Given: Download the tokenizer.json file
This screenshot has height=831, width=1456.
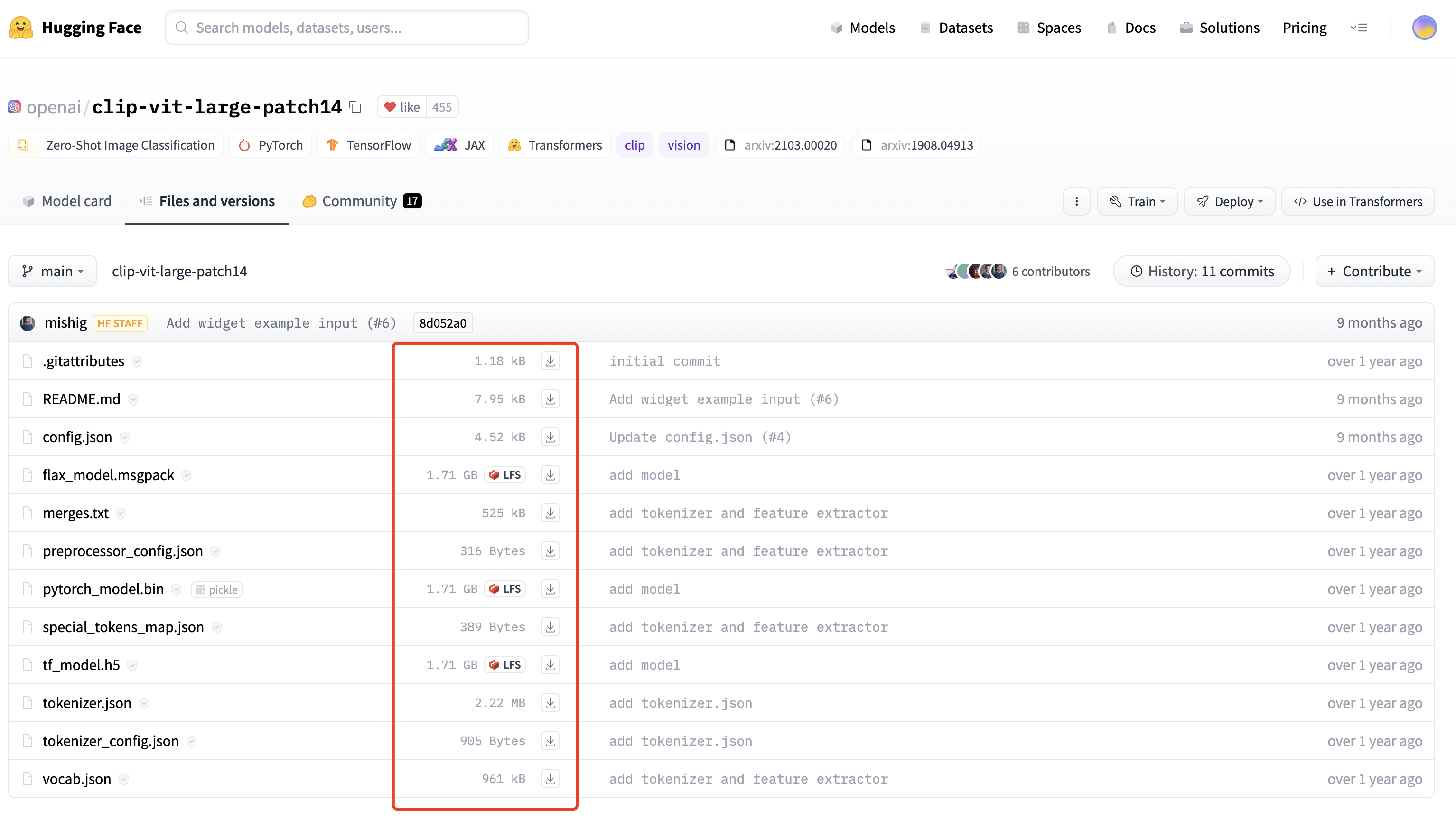Looking at the screenshot, I should (x=550, y=702).
